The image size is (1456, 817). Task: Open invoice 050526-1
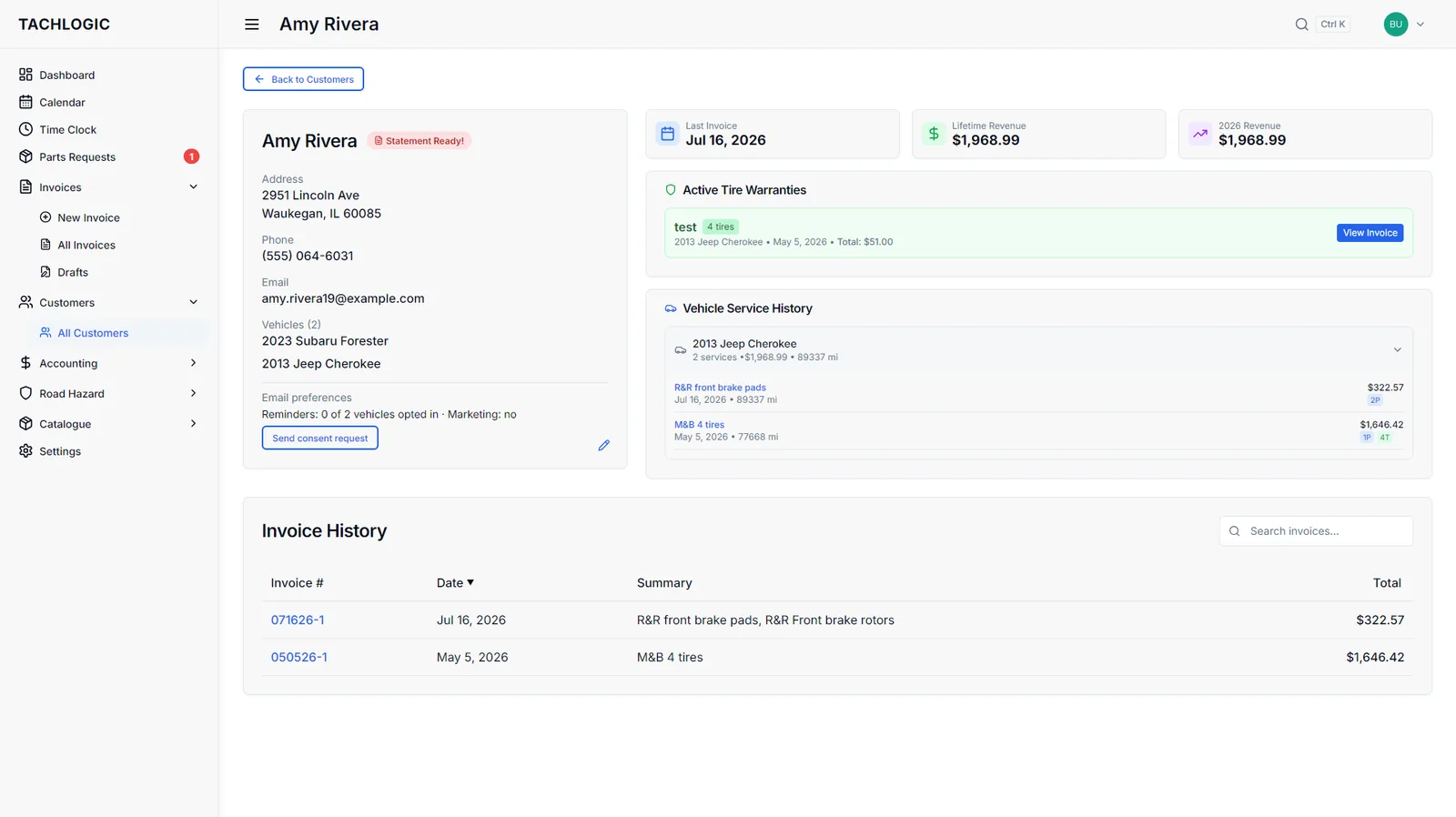point(299,658)
